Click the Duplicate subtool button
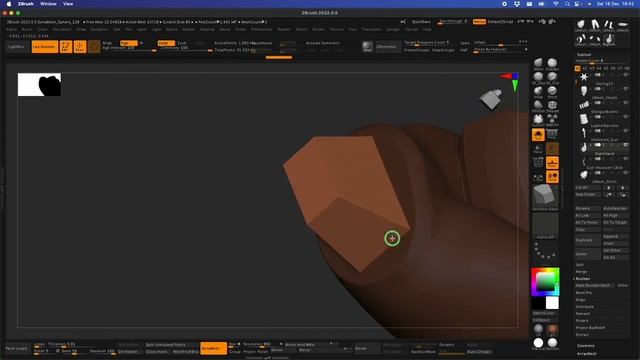Screen dimensions: 640x360 [587, 240]
